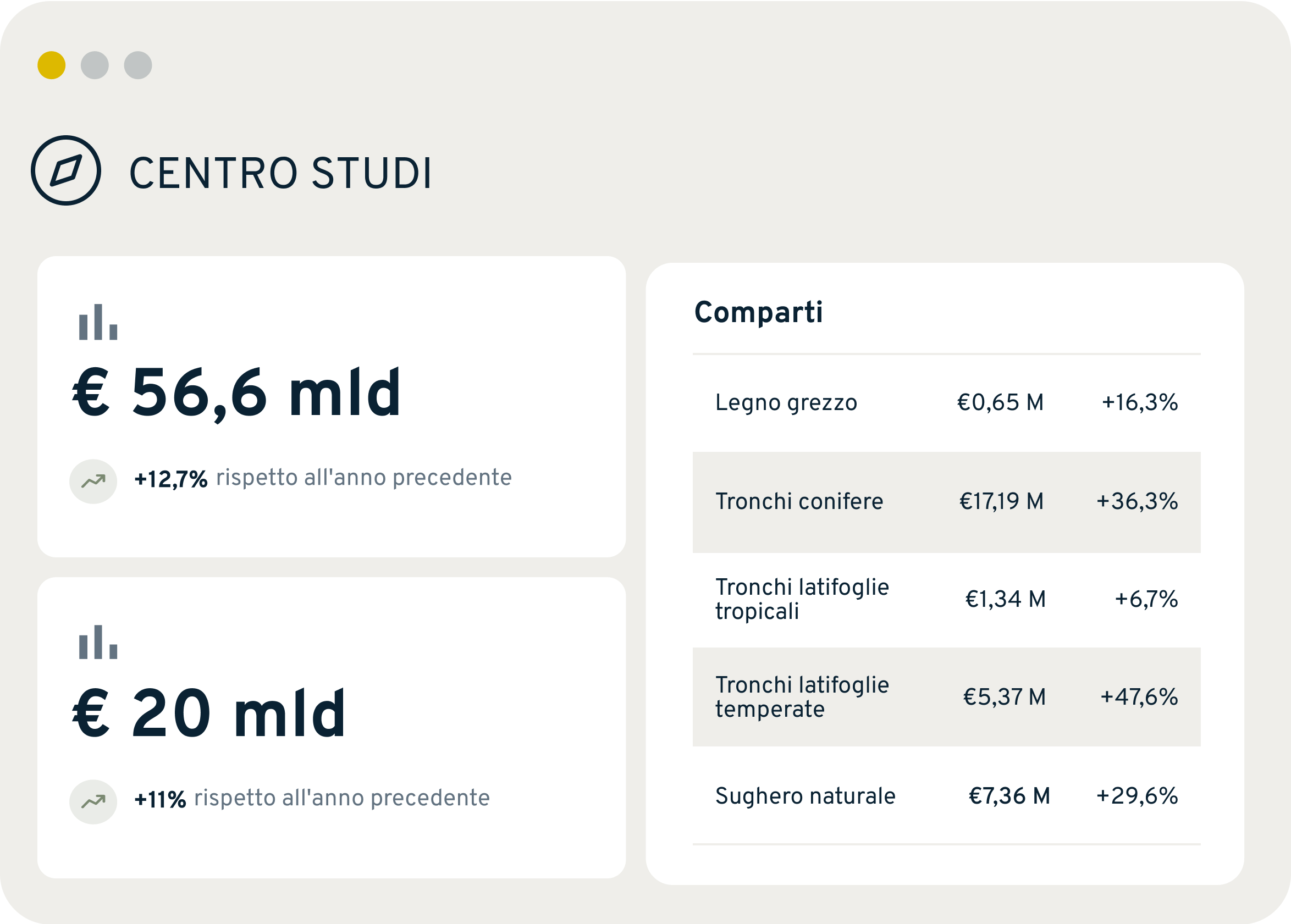Click the middle gray window dot

(95, 65)
